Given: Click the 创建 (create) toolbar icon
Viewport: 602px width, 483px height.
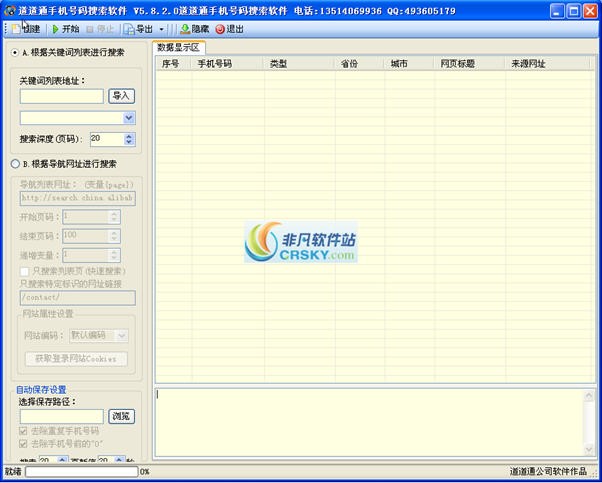Looking at the screenshot, I should pyautogui.click(x=25, y=29).
